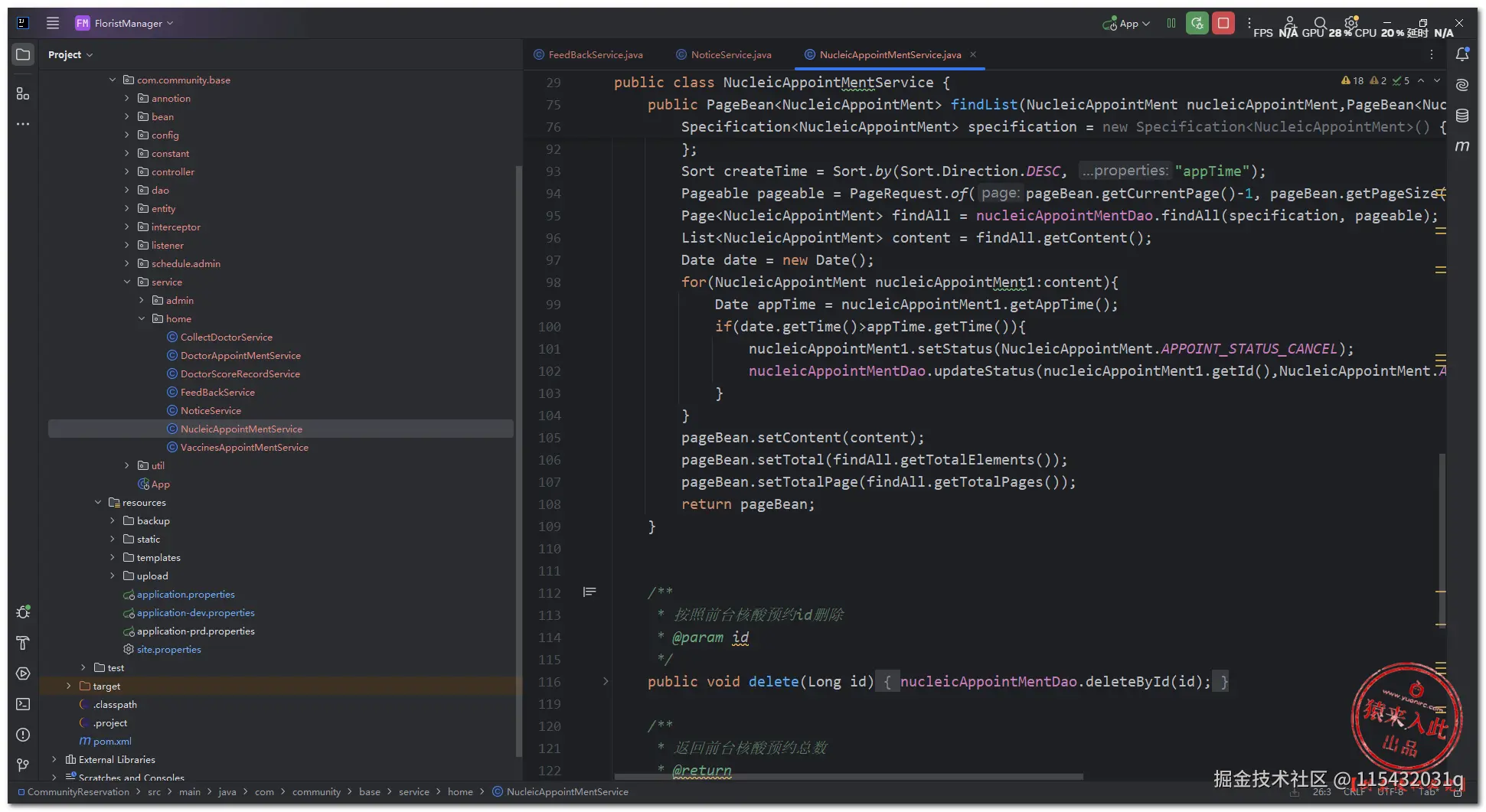Stop the running App process
Screen dimensions: 1486x812
click(x=1223, y=23)
